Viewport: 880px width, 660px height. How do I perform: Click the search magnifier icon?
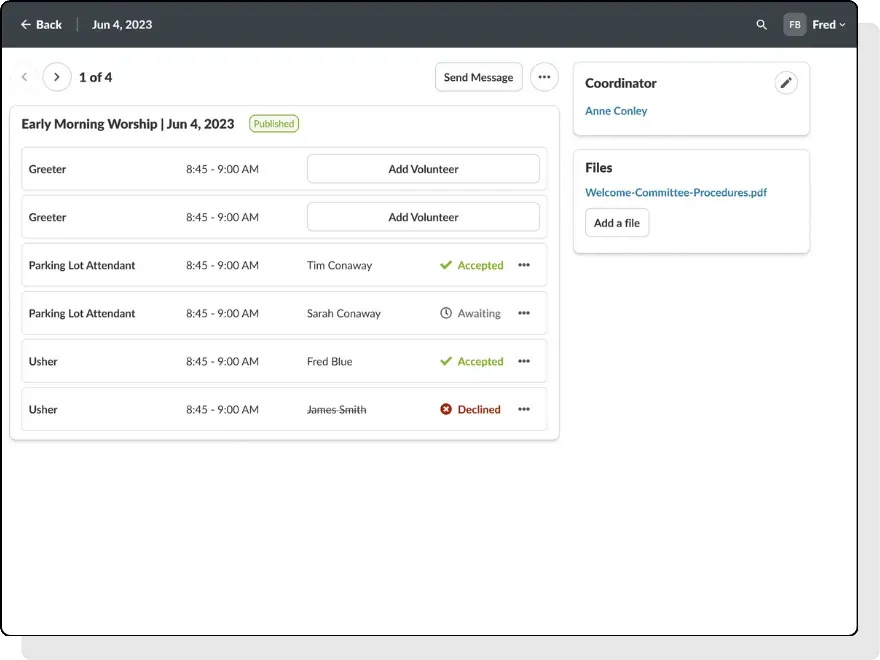point(762,25)
